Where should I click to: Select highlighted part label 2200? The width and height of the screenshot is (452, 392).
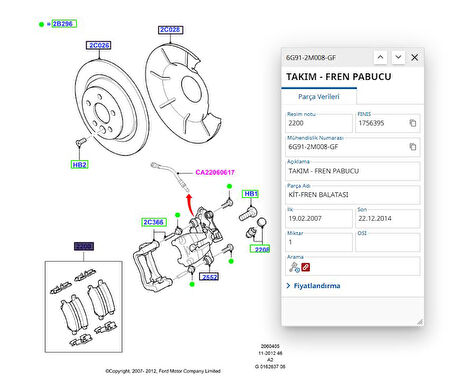pyautogui.click(x=84, y=246)
